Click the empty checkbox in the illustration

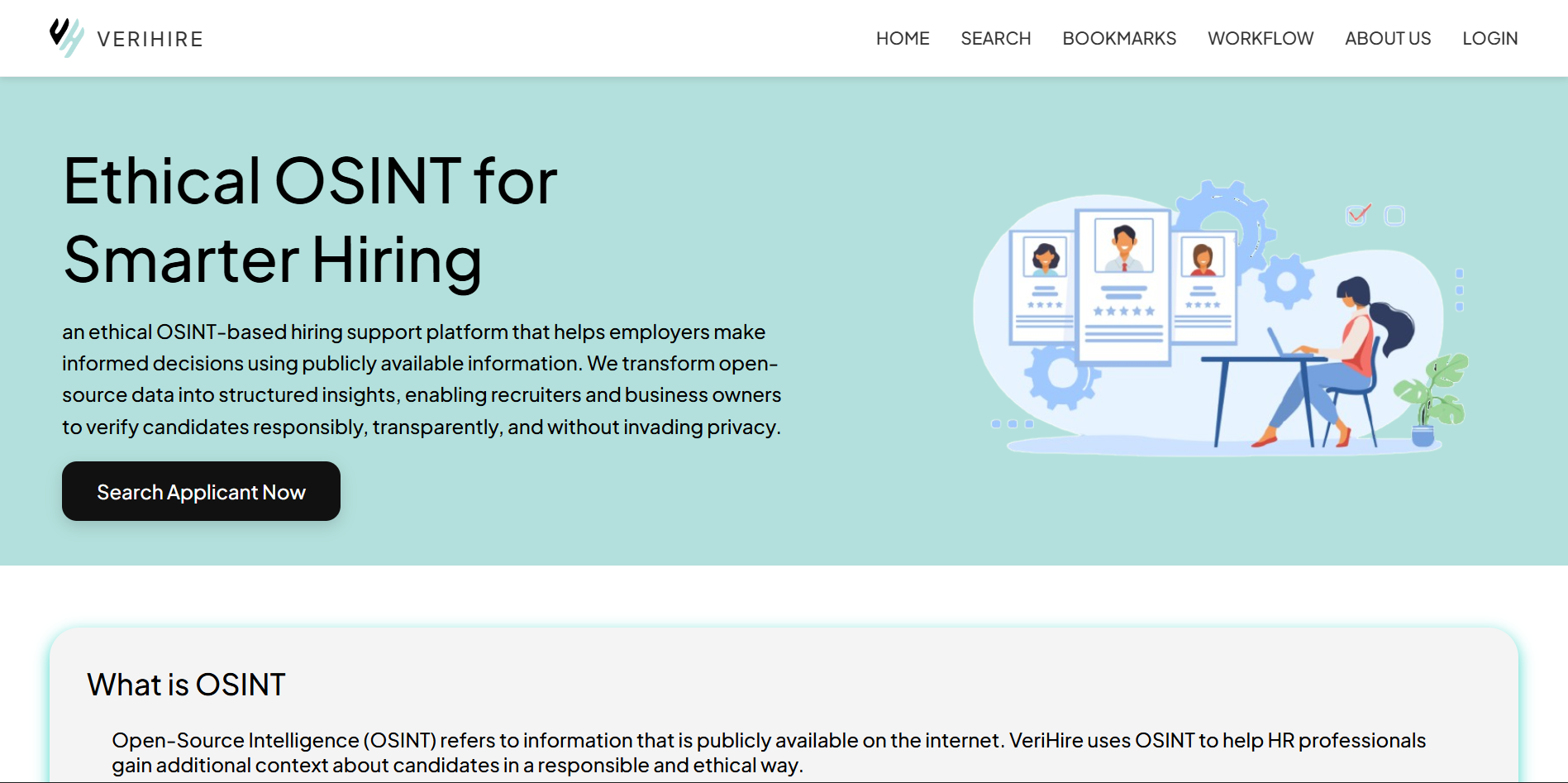pos(1394,216)
